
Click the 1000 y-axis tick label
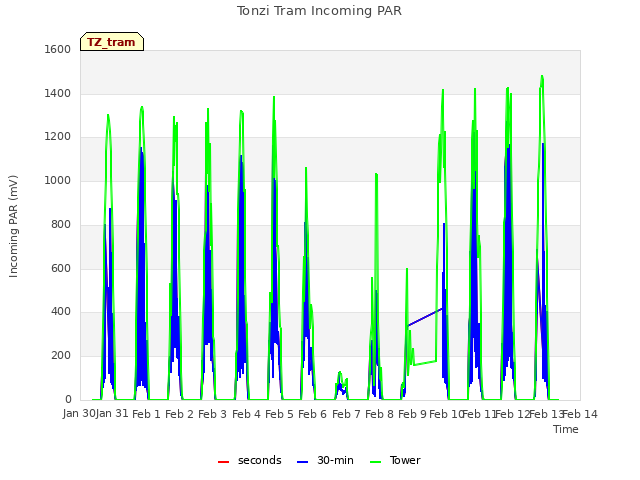[x=58, y=180]
